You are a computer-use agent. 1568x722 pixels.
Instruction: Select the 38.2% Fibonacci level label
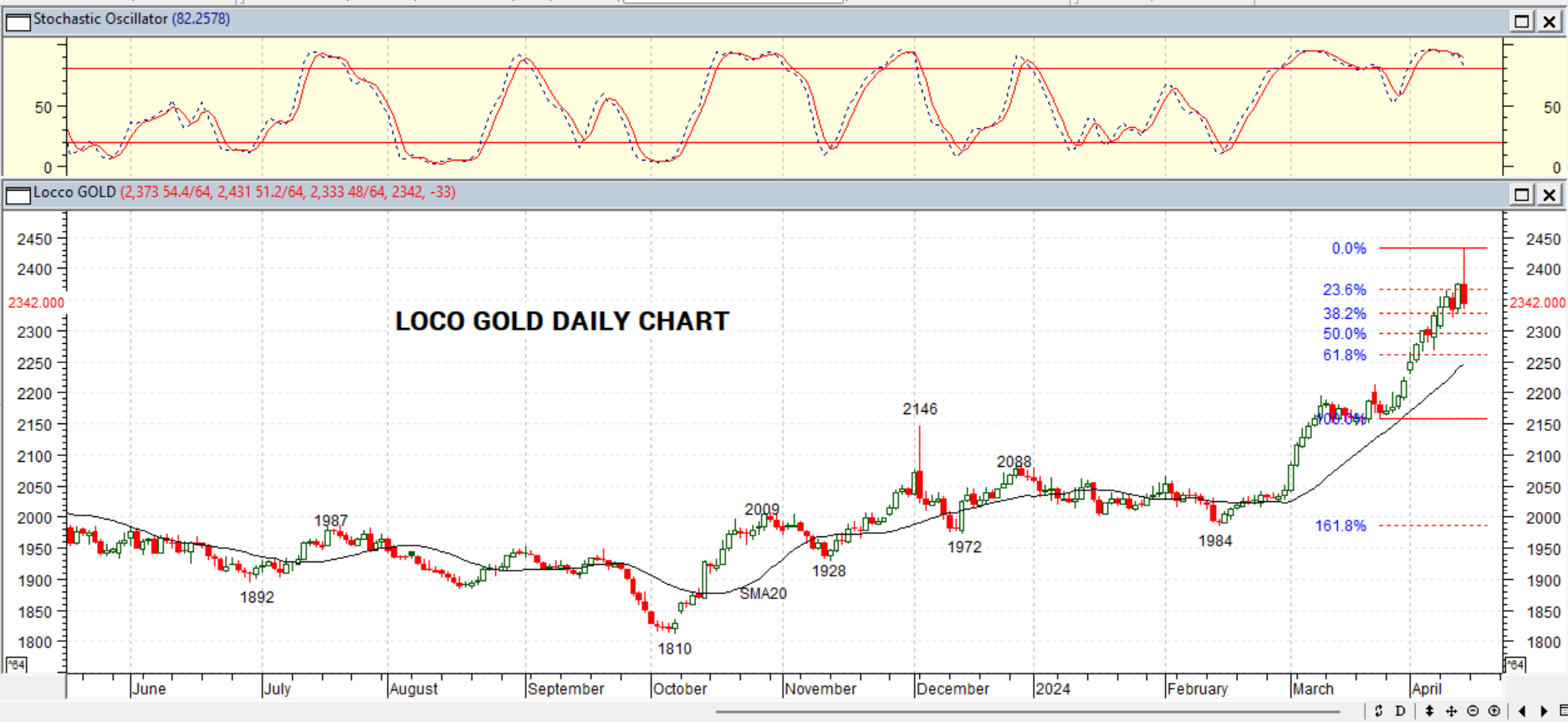[x=1344, y=314]
